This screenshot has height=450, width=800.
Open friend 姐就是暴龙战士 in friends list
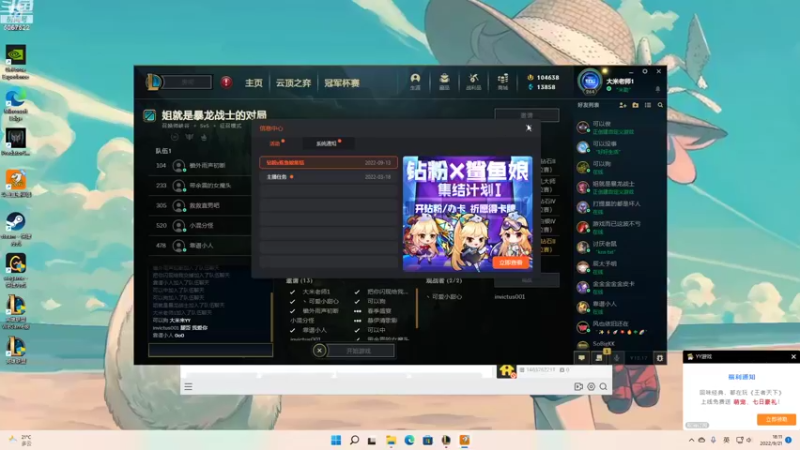[619, 187]
